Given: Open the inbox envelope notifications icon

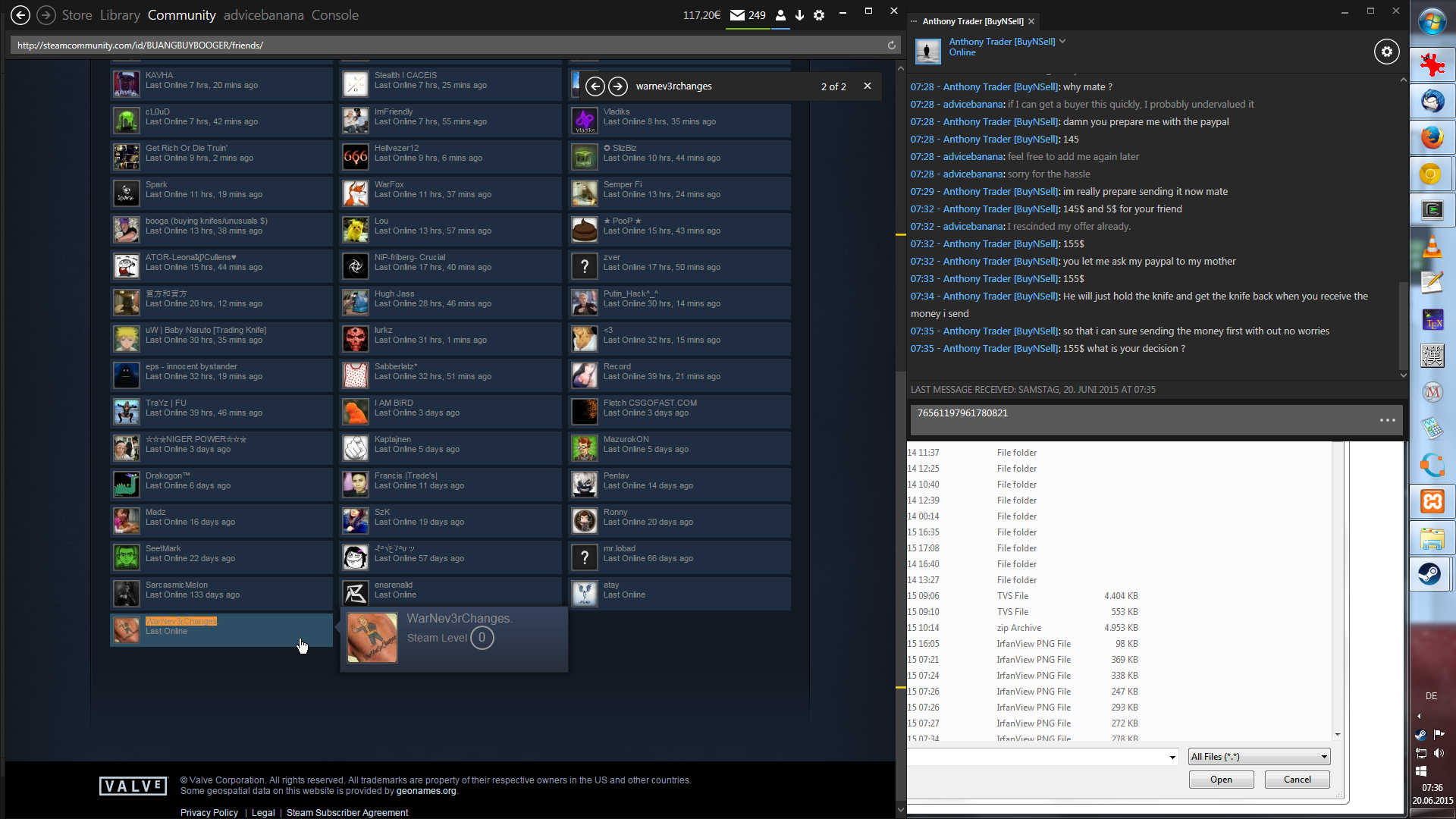Looking at the screenshot, I should pos(737,15).
